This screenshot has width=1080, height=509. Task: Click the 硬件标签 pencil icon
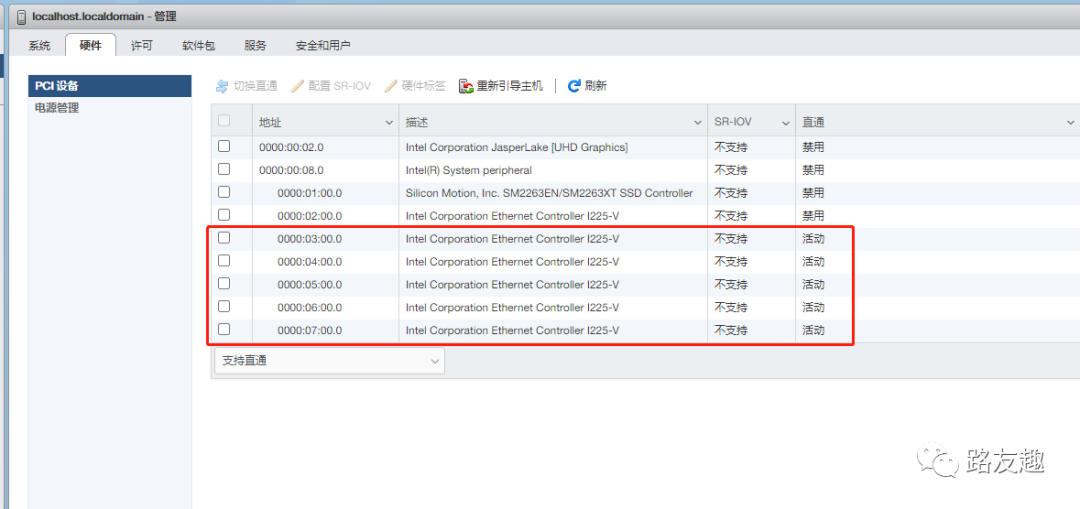(391, 86)
